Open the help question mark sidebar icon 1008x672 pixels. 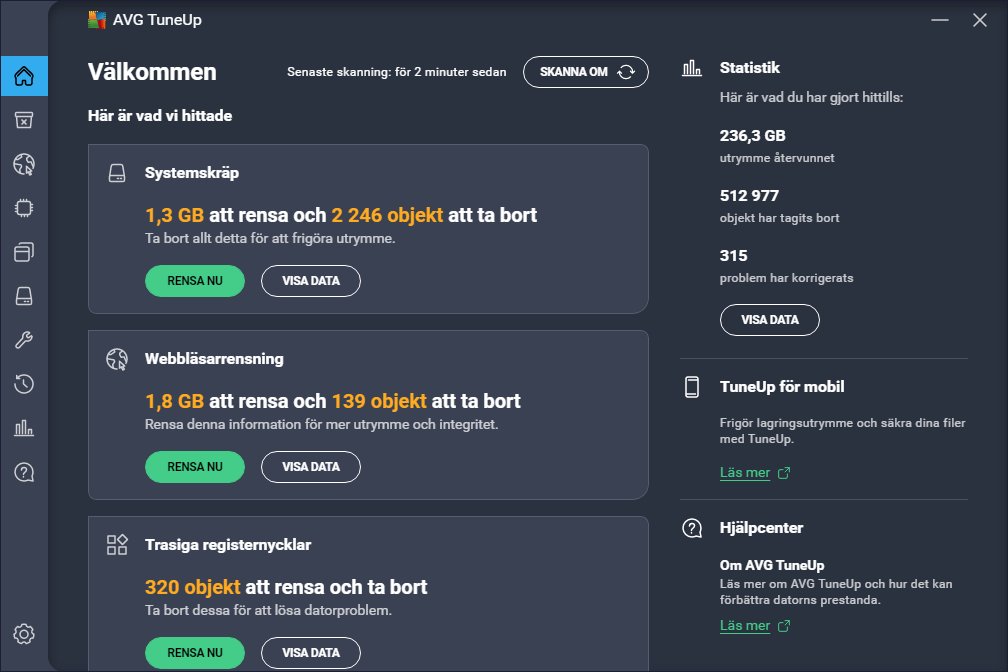(x=24, y=472)
